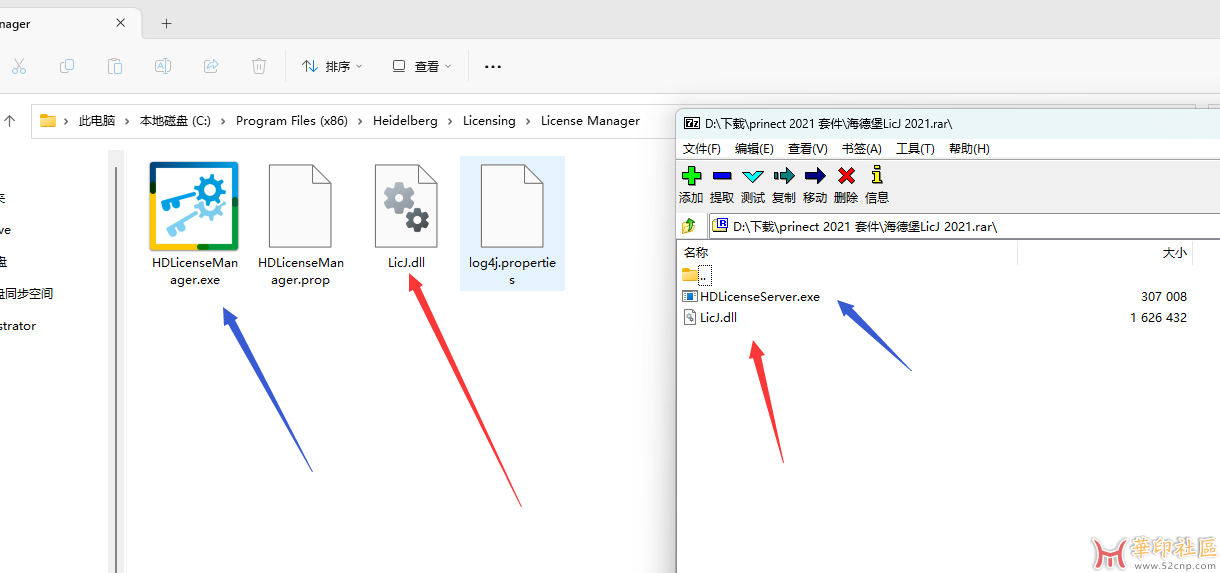Click the 7-Zip title bar icon
Image resolution: width=1220 pixels, height=573 pixels.
click(691, 123)
